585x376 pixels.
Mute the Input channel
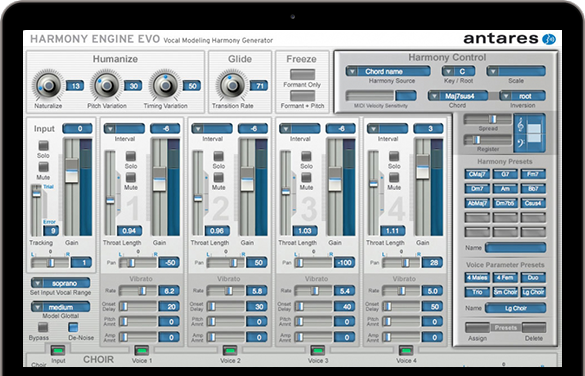click(44, 167)
